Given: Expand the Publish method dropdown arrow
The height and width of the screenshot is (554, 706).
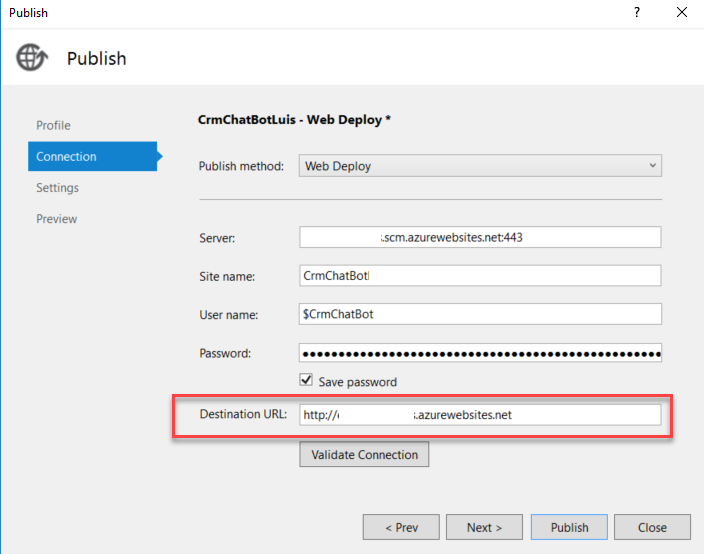Looking at the screenshot, I should [652, 166].
